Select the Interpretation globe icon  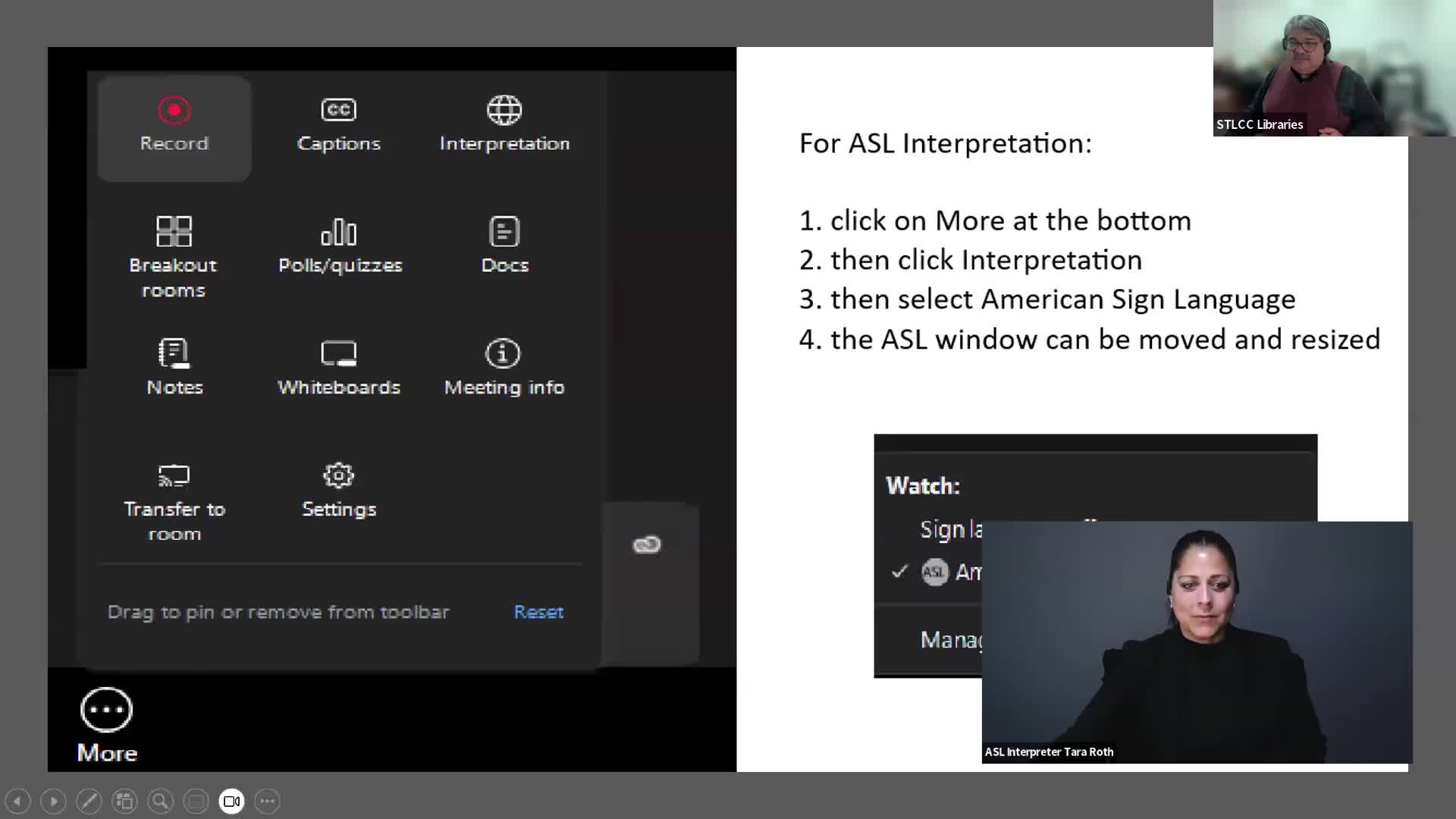[504, 111]
